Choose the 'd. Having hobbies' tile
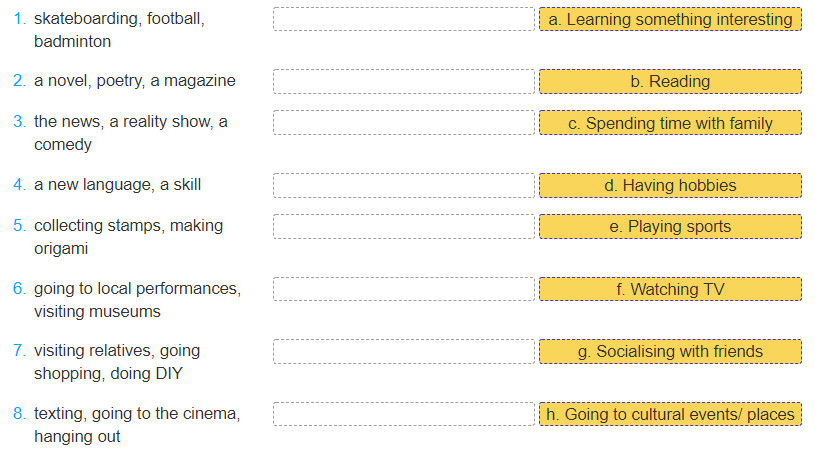815x452 pixels. pos(670,185)
